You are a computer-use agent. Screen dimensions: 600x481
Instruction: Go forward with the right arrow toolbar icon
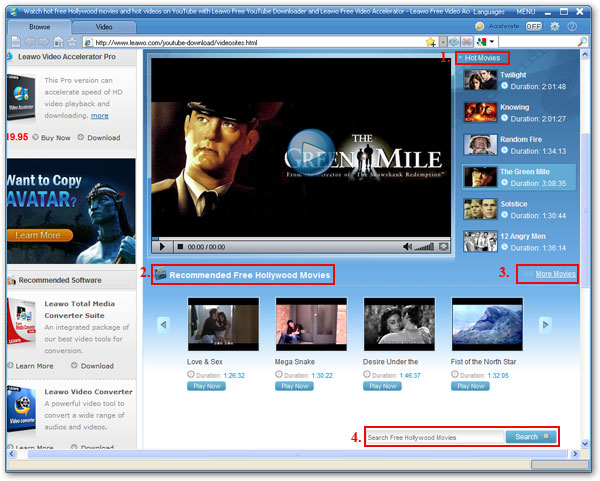click(x=44, y=42)
